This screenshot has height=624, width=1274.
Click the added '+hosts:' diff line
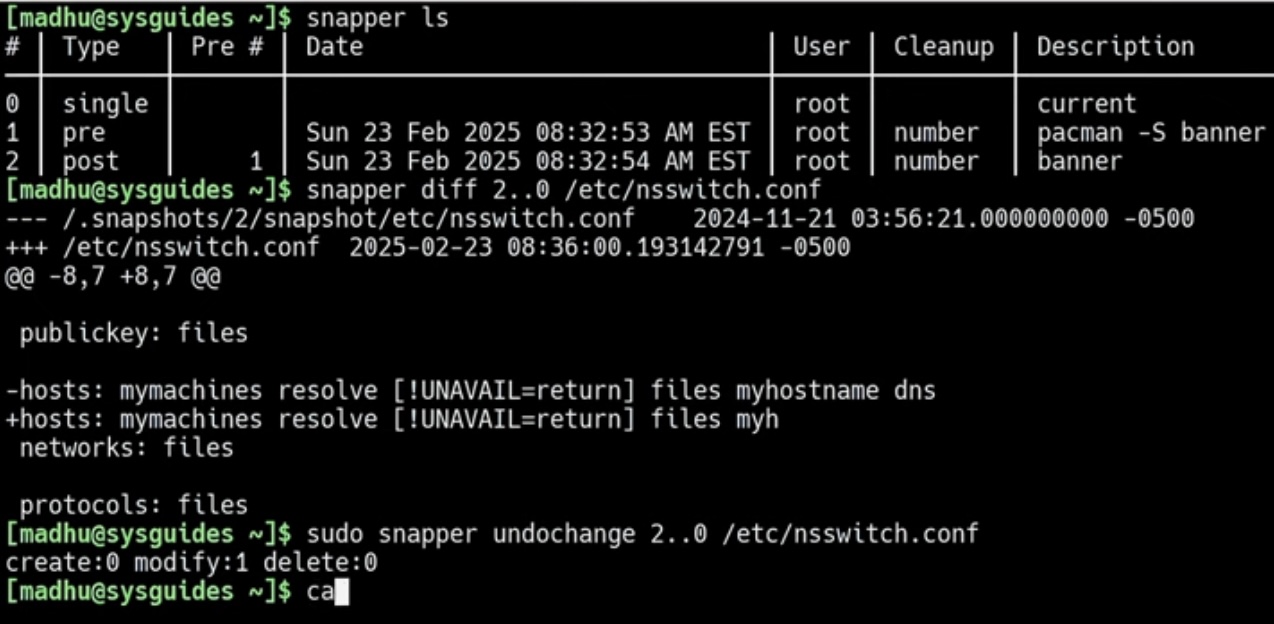(392, 419)
